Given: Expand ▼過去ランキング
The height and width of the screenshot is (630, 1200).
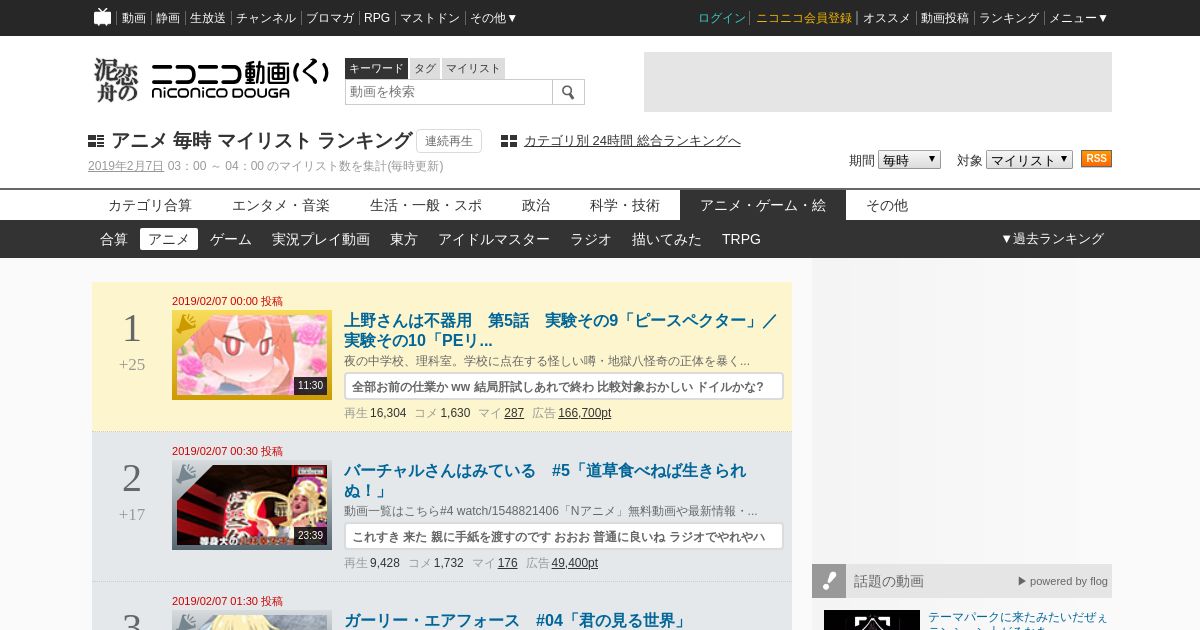Looking at the screenshot, I should point(1052,239).
